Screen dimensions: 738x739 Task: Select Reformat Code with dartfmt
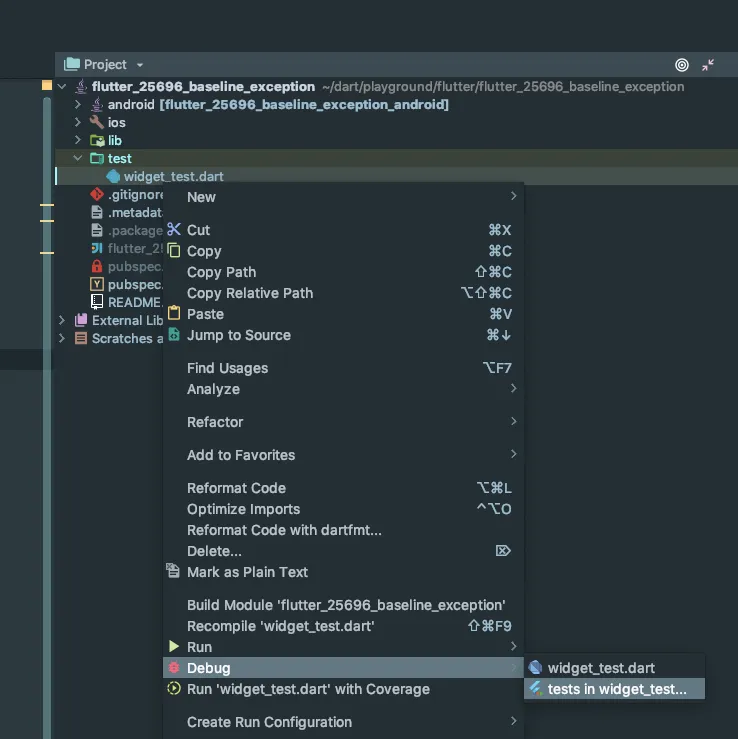(343, 530)
